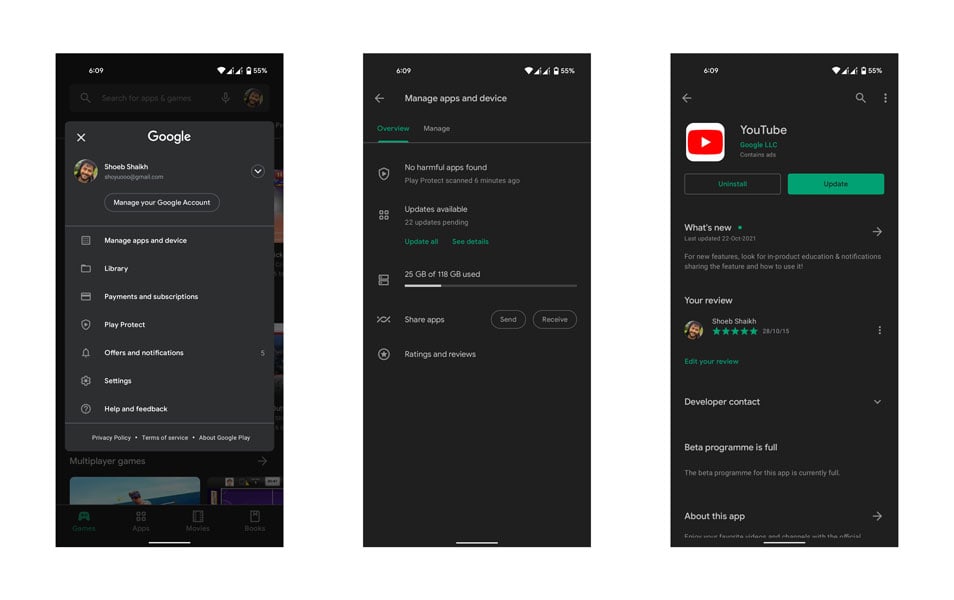Go back from Manage apps and device
This screenshot has width=954, height=600.
coord(380,98)
